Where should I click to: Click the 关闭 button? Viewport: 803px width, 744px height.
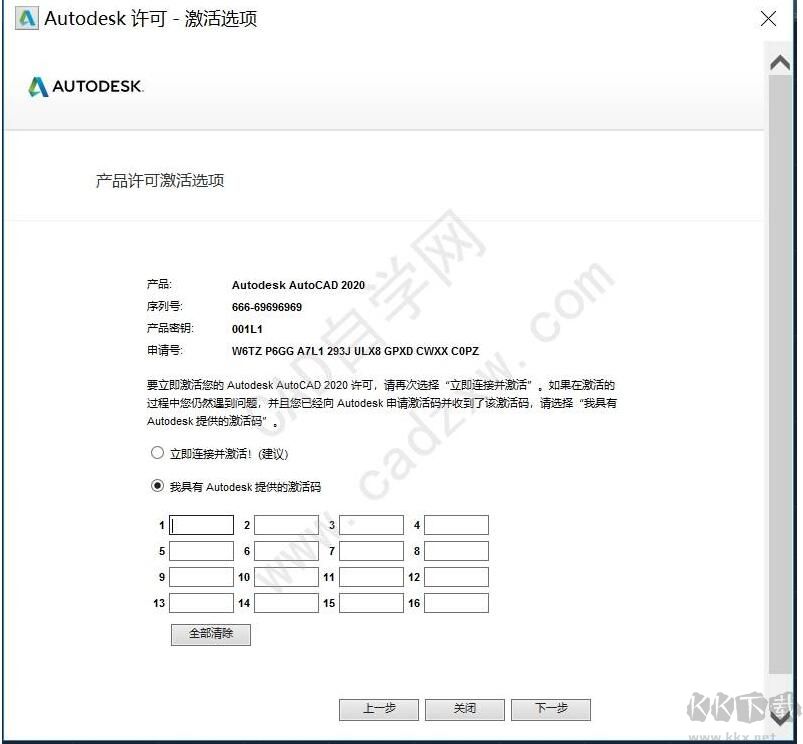[x=464, y=709]
